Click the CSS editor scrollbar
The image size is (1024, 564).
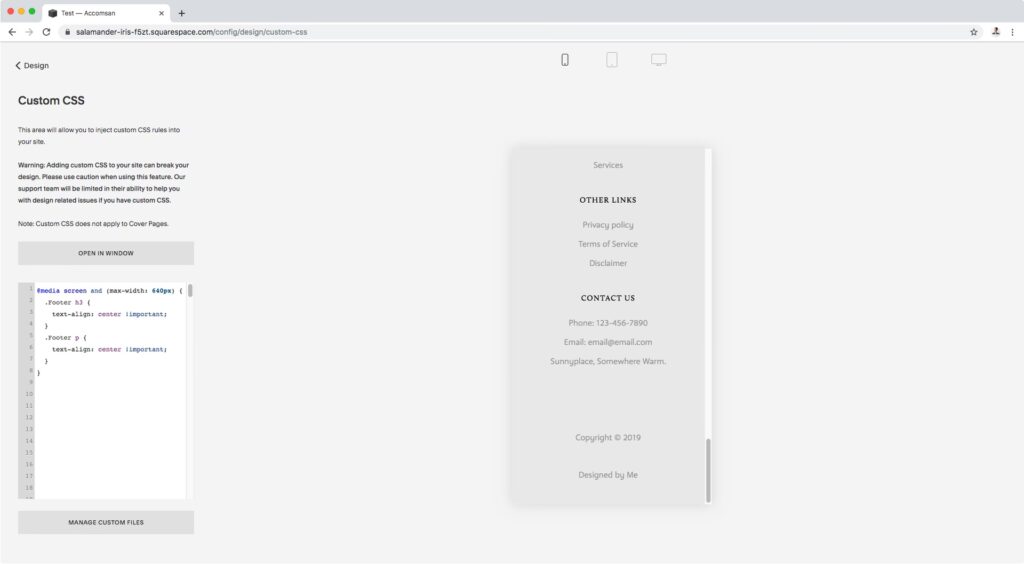click(190, 291)
